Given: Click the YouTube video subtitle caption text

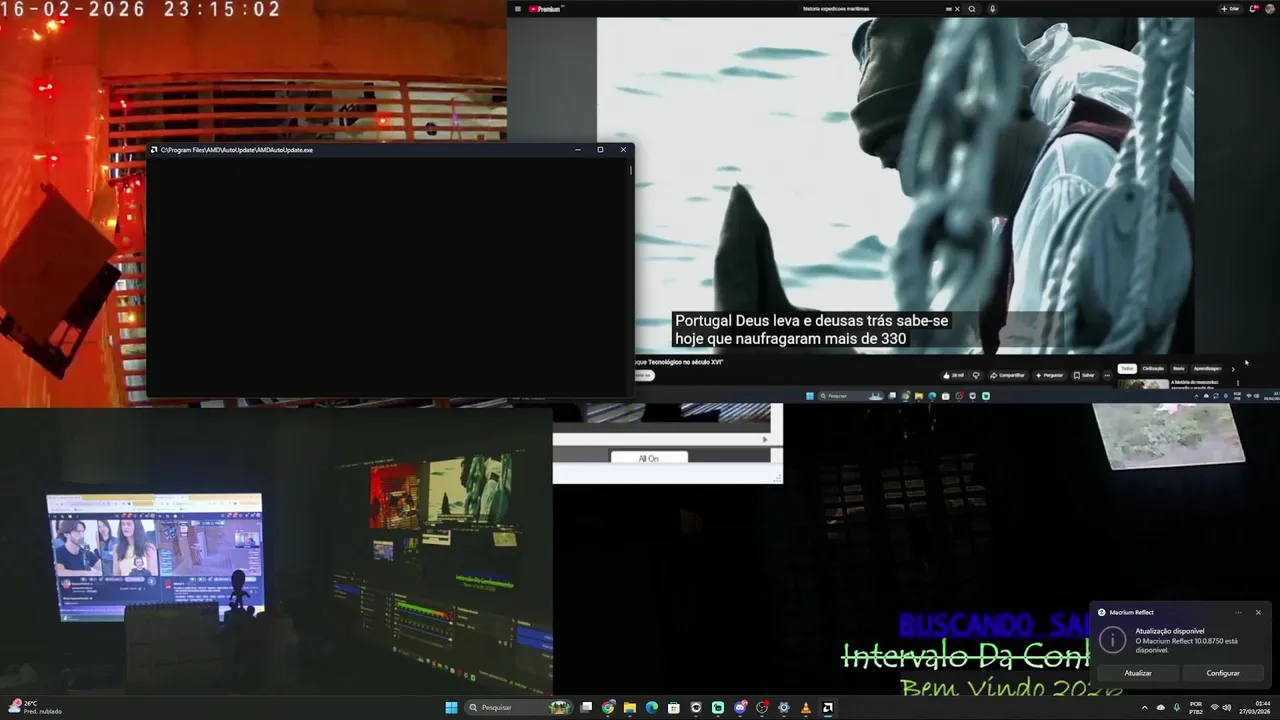Looking at the screenshot, I should (811, 330).
